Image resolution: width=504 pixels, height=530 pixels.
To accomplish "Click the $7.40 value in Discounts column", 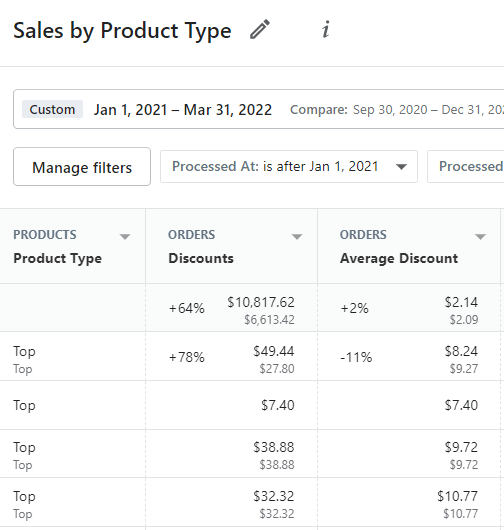I will (278, 405).
